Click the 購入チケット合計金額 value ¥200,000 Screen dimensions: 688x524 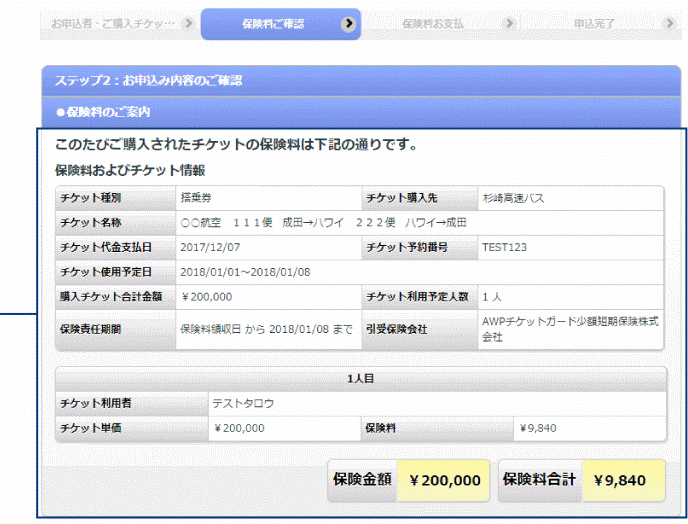coord(207,297)
